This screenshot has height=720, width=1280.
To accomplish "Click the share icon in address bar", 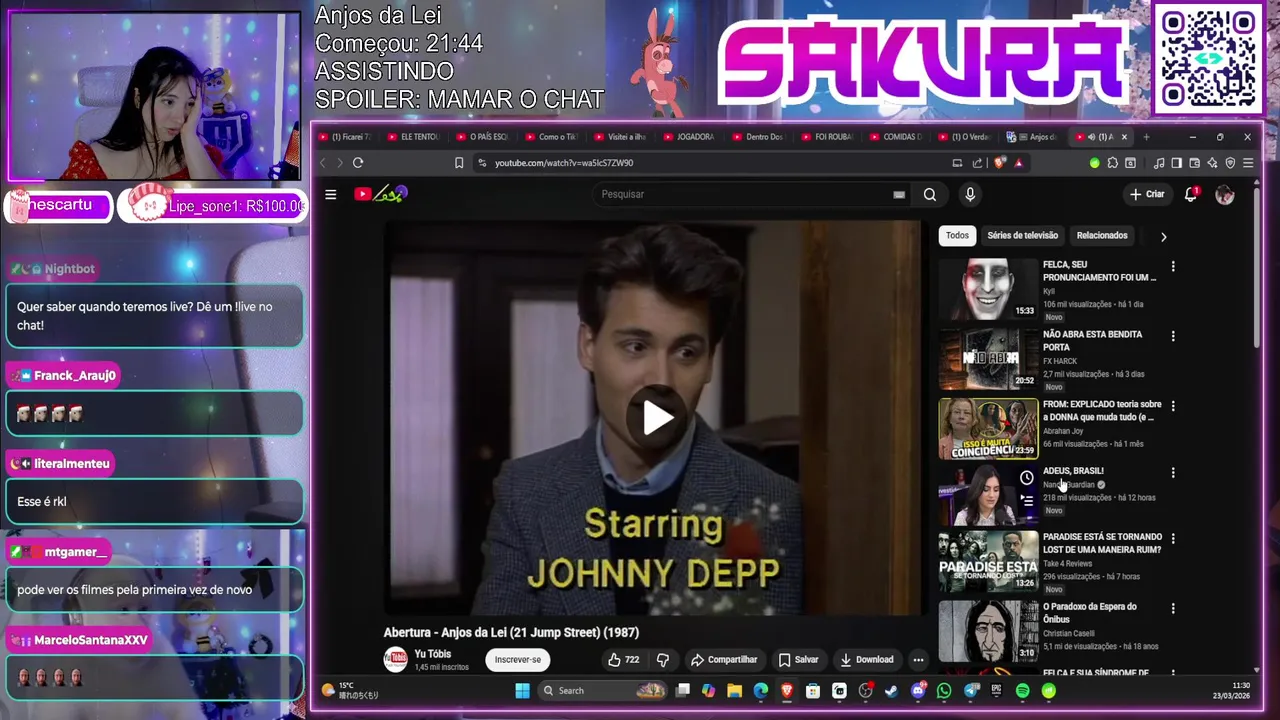I will (x=977, y=163).
